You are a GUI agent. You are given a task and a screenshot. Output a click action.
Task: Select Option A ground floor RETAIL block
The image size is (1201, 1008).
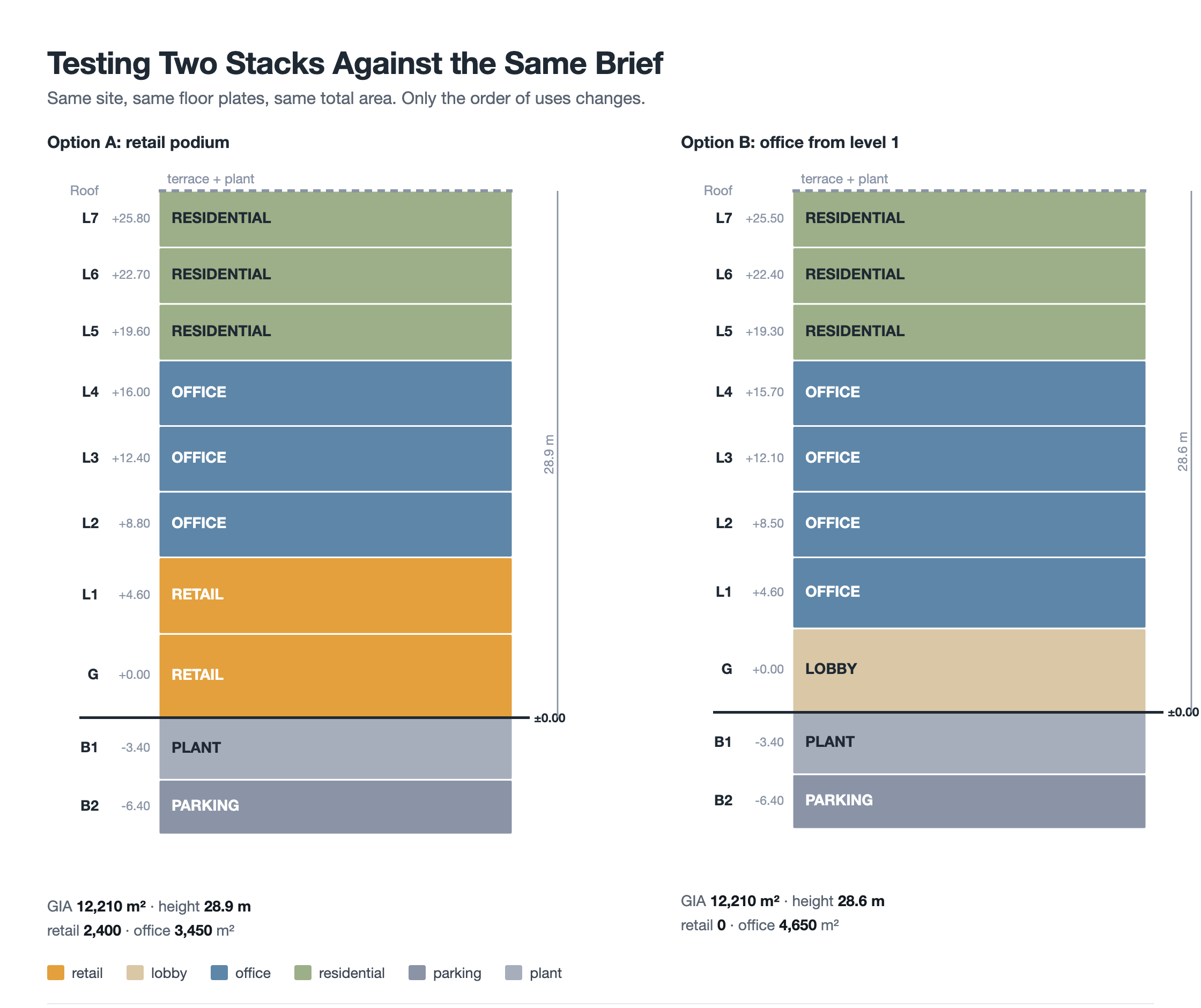coord(335,675)
